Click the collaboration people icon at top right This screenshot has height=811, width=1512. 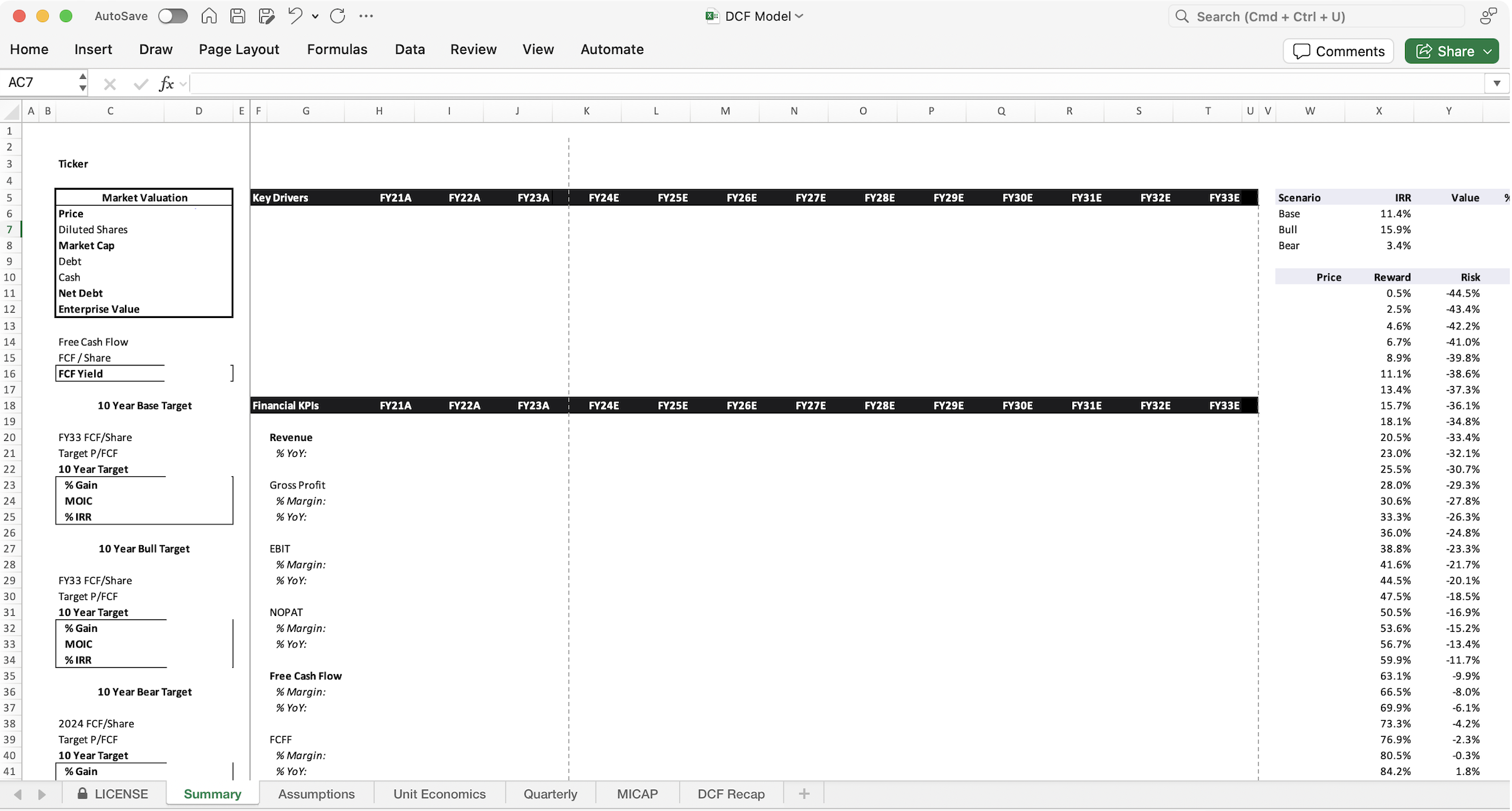1487,16
